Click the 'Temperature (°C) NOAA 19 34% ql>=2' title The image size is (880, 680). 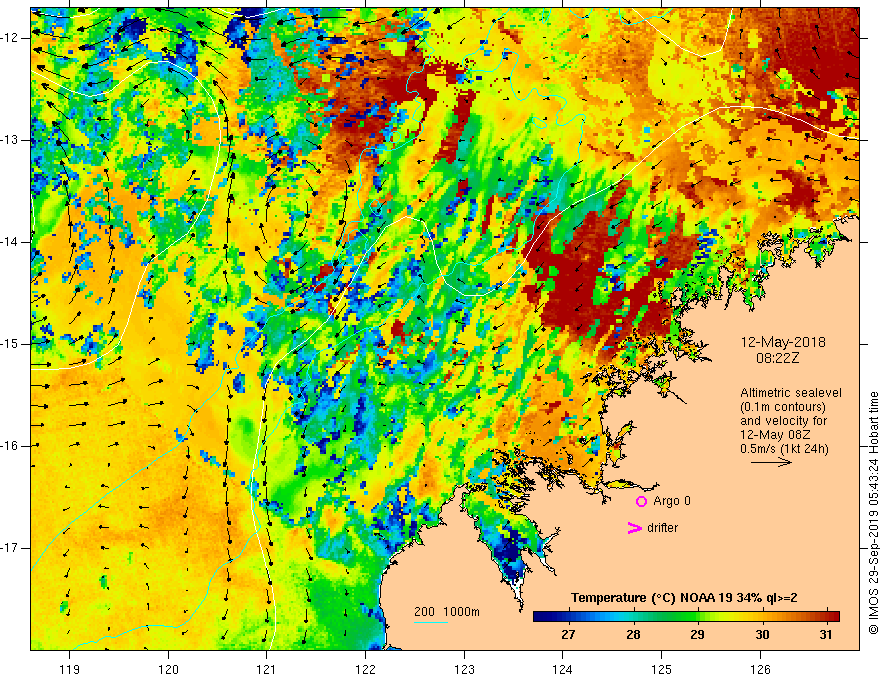coord(684,598)
